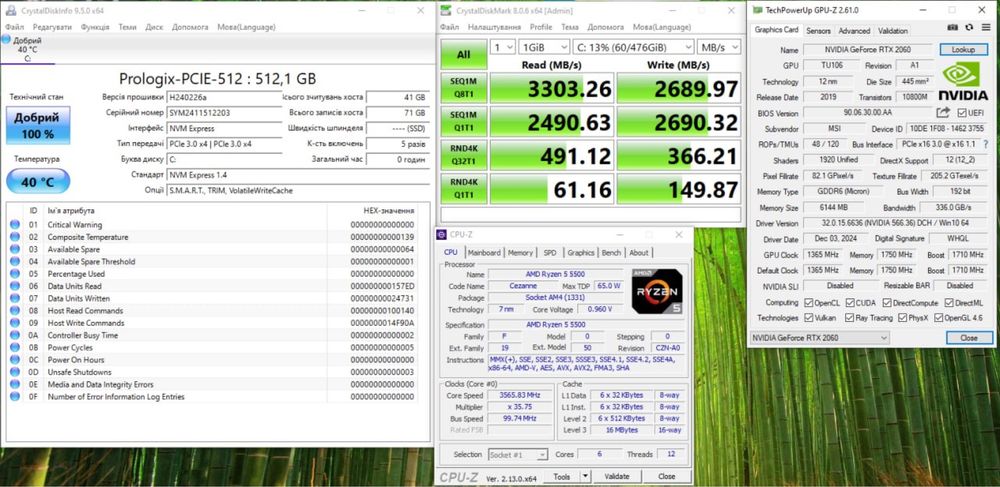Open Функція menu in CrystalDiskInfo
The image size is (1000, 487).
coord(95,27)
